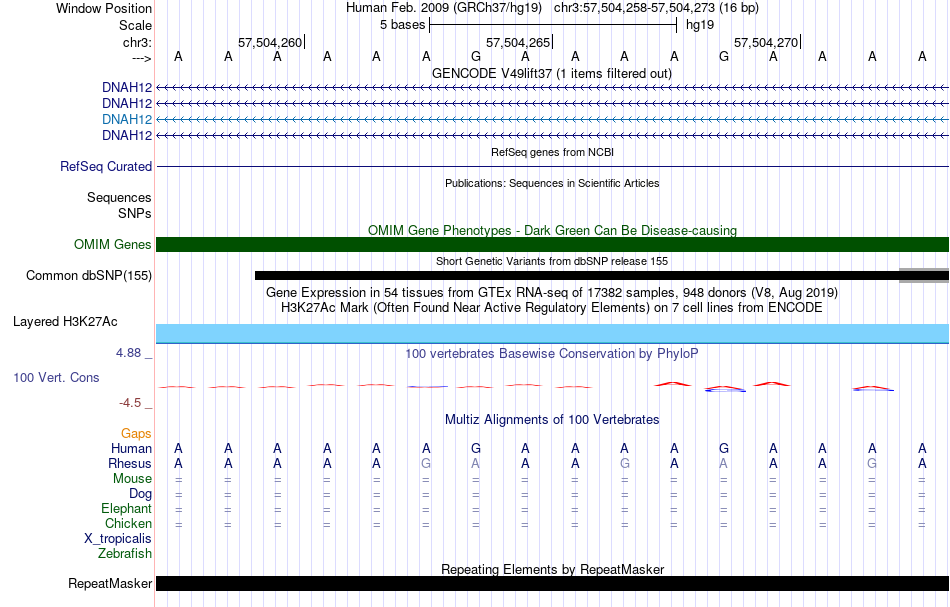Image resolution: width=950 pixels, height=607 pixels.
Task: Click the Dog species label
Action: click(141, 494)
